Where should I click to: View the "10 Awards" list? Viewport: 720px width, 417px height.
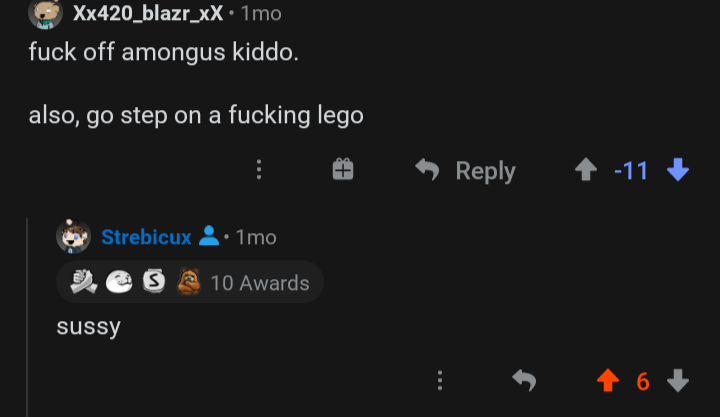pos(260,283)
